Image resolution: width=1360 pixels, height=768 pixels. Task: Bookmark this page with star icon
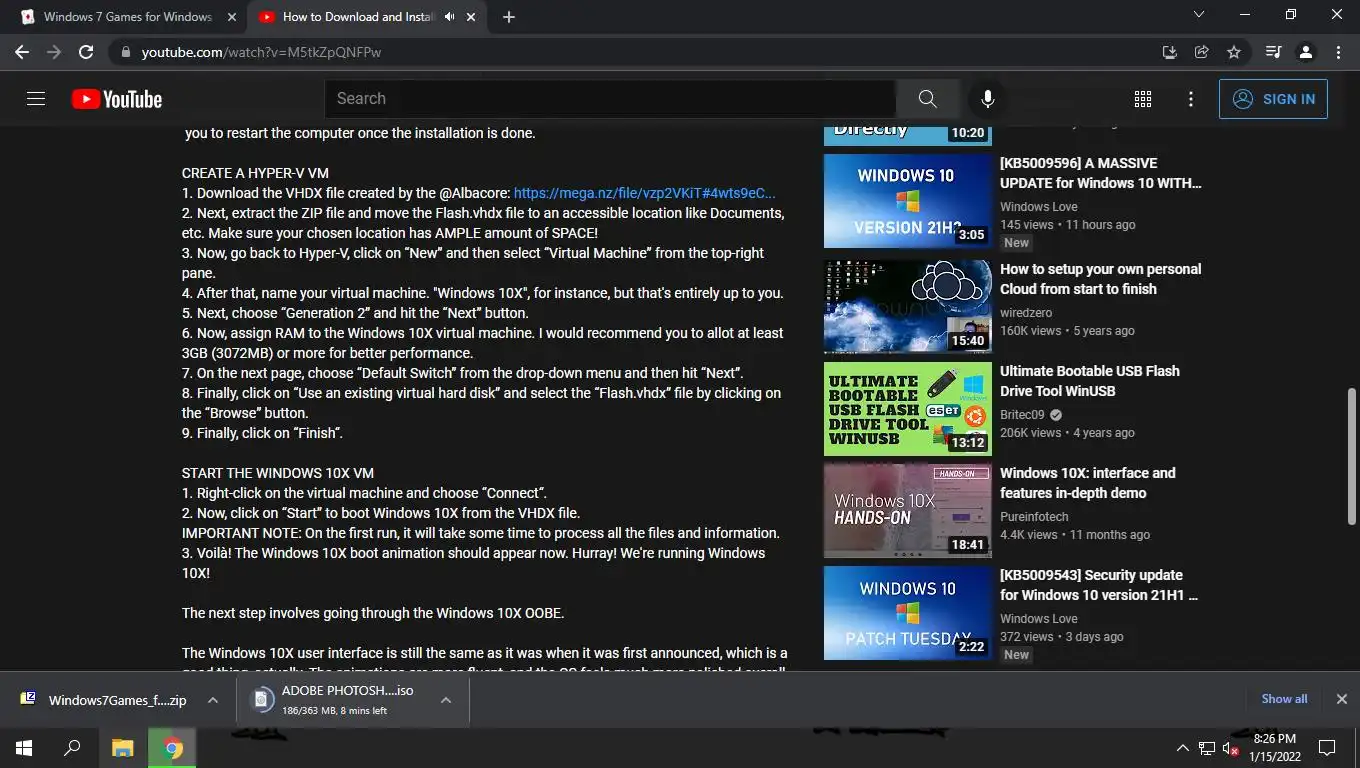tap(1234, 52)
